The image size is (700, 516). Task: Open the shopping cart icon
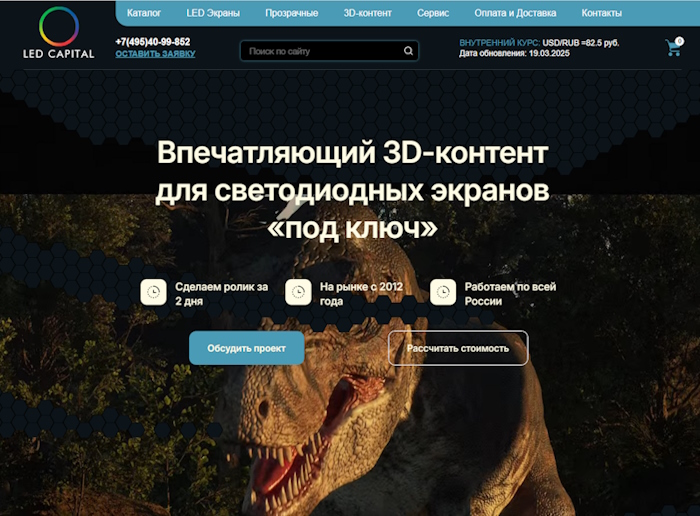pyautogui.click(x=673, y=48)
